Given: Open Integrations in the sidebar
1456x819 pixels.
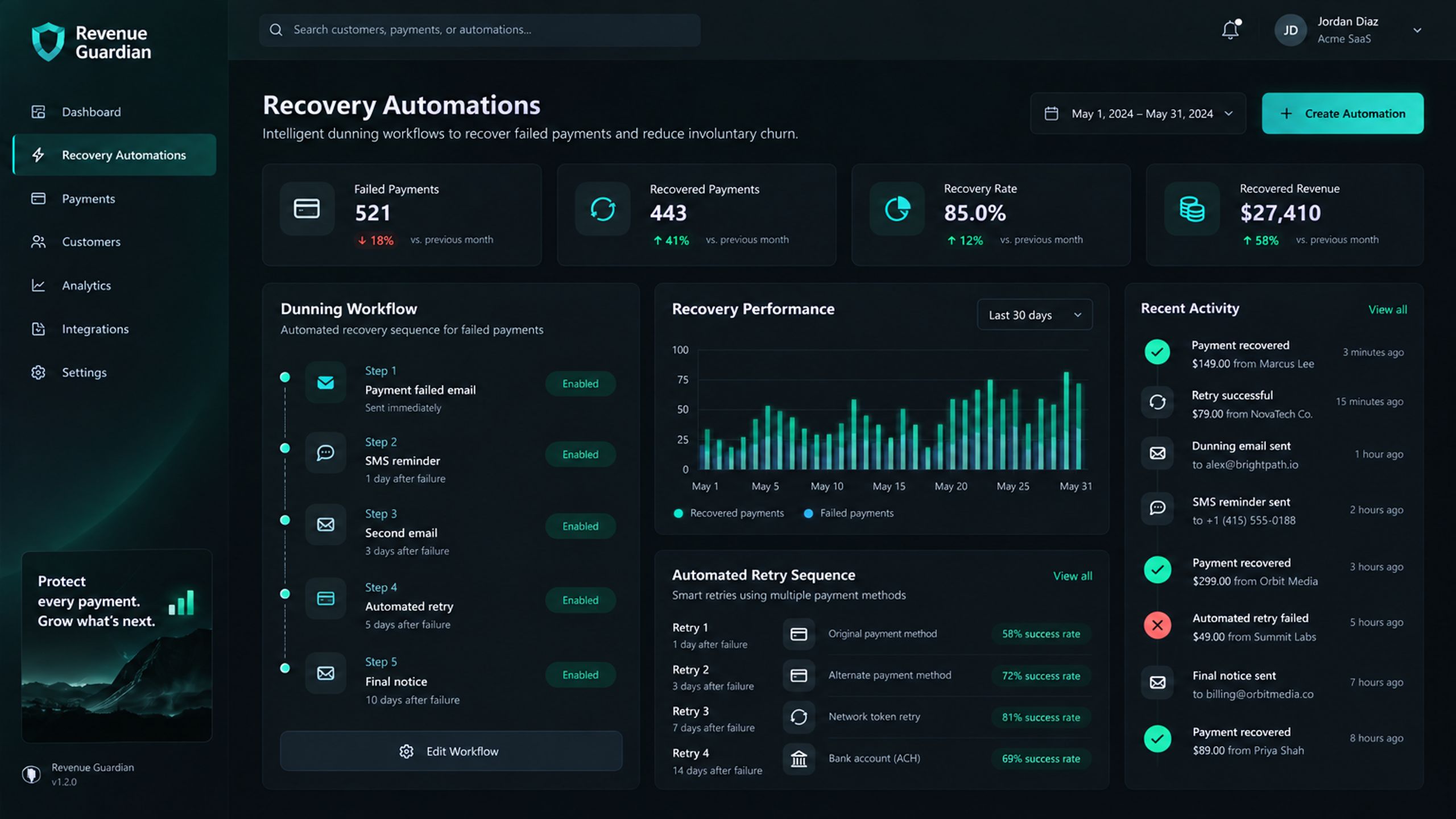Looking at the screenshot, I should coord(114,329).
